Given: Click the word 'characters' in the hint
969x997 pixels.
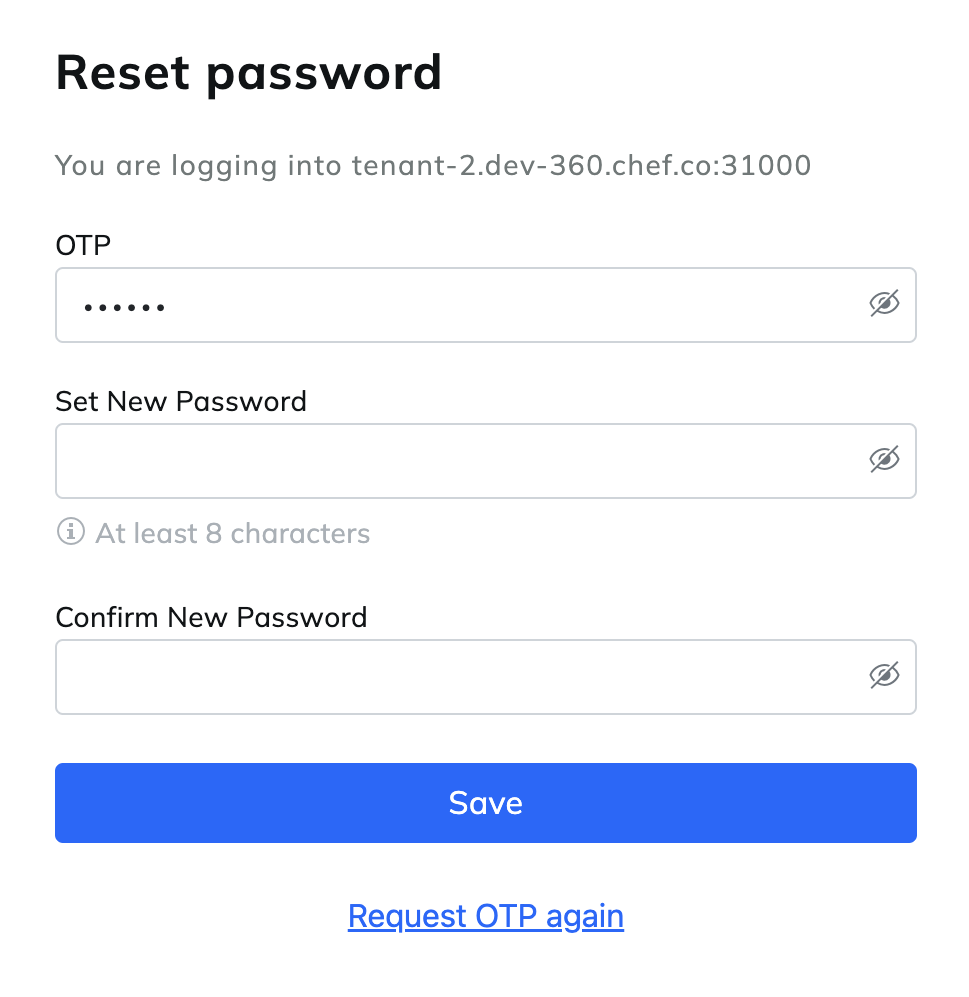Looking at the screenshot, I should coord(300,533).
